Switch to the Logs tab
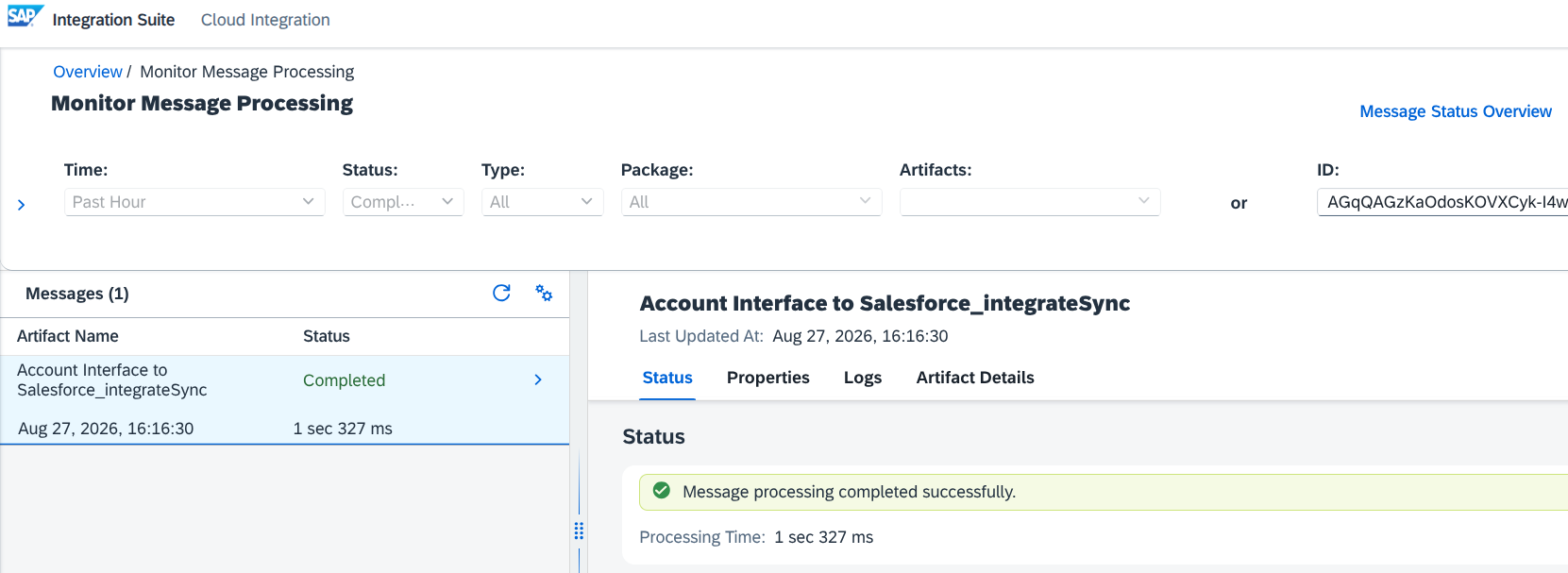 863,378
